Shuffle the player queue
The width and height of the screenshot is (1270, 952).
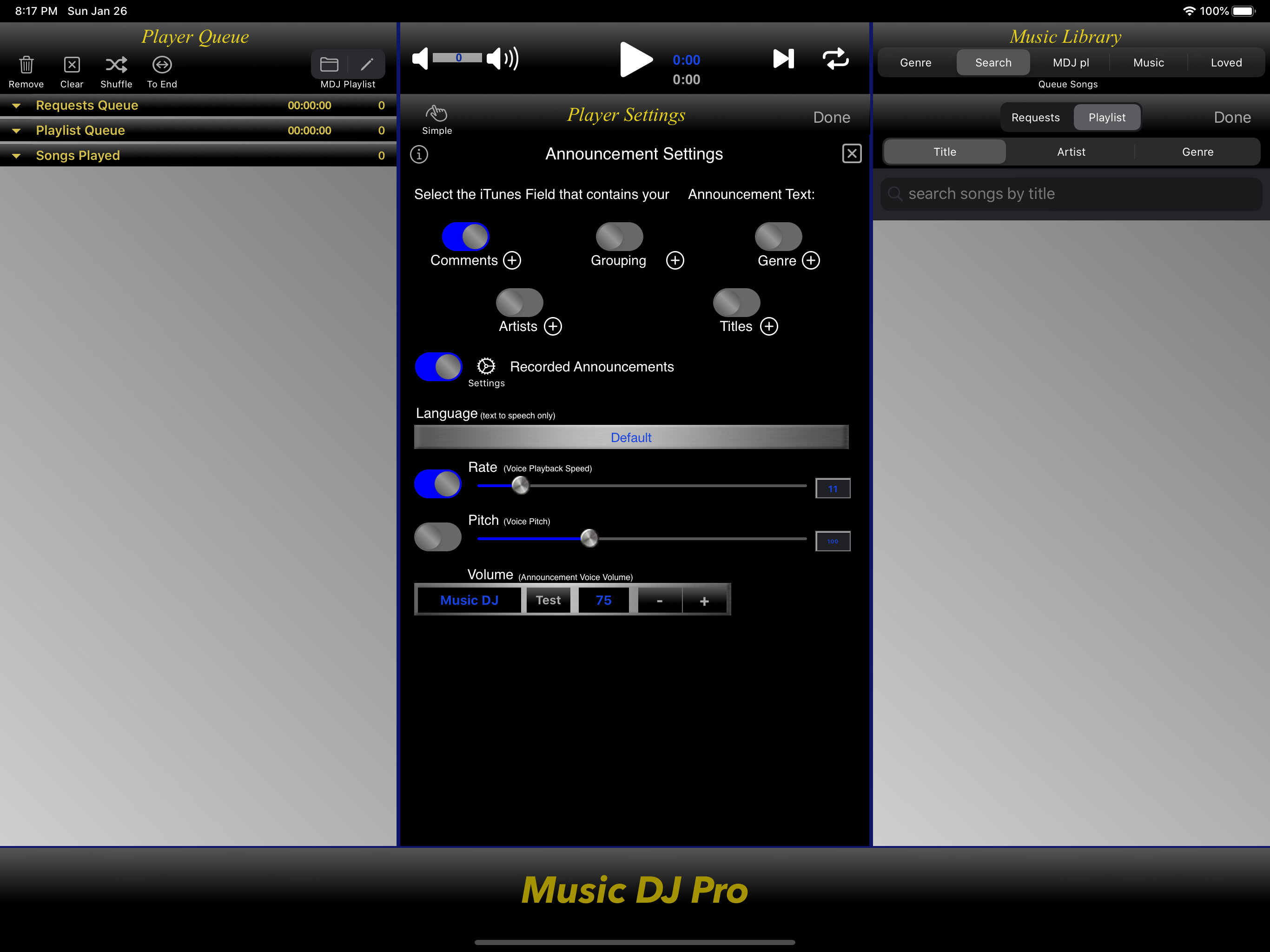pyautogui.click(x=116, y=64)
